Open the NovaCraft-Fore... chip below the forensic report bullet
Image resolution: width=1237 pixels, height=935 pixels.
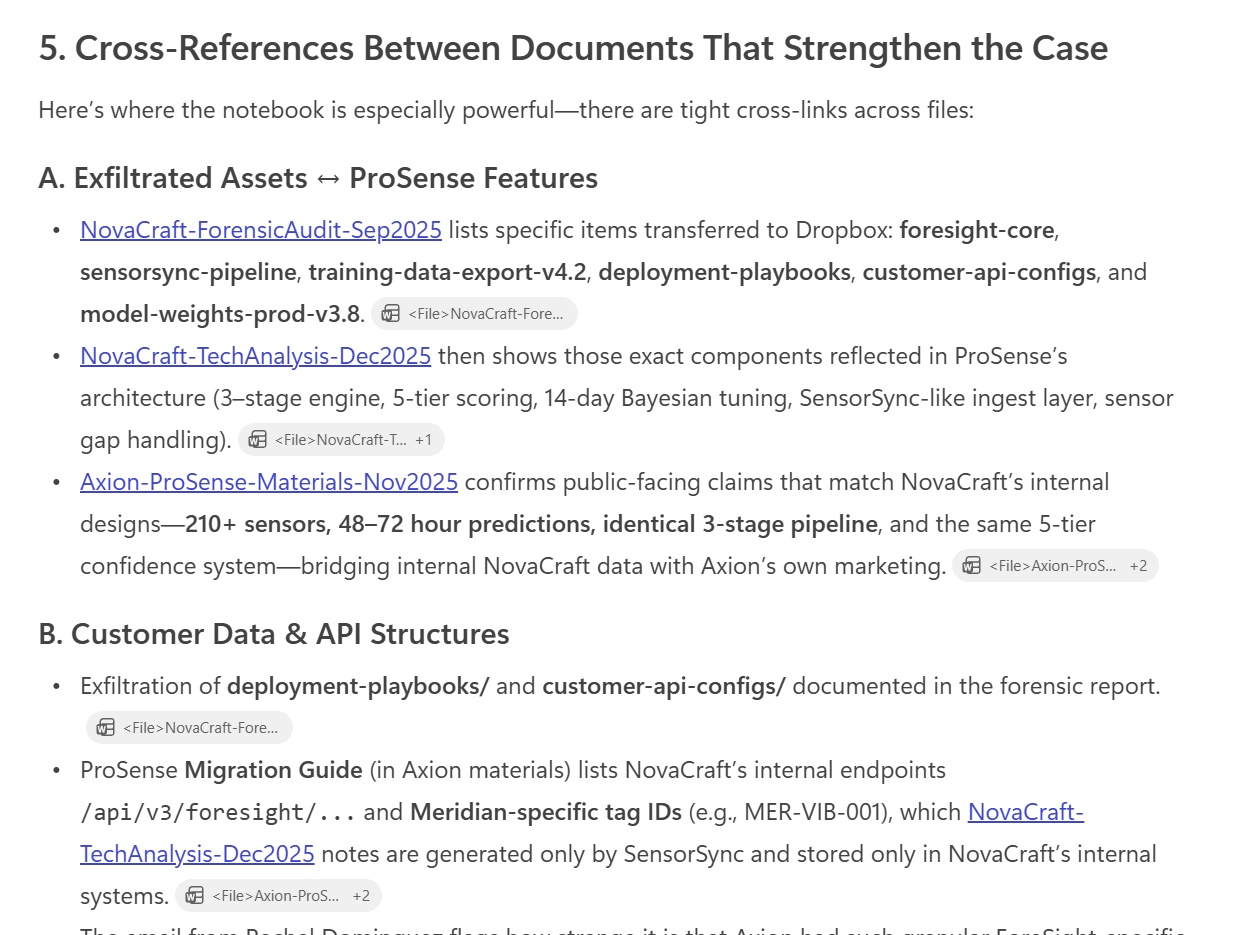tap(200, 728)
